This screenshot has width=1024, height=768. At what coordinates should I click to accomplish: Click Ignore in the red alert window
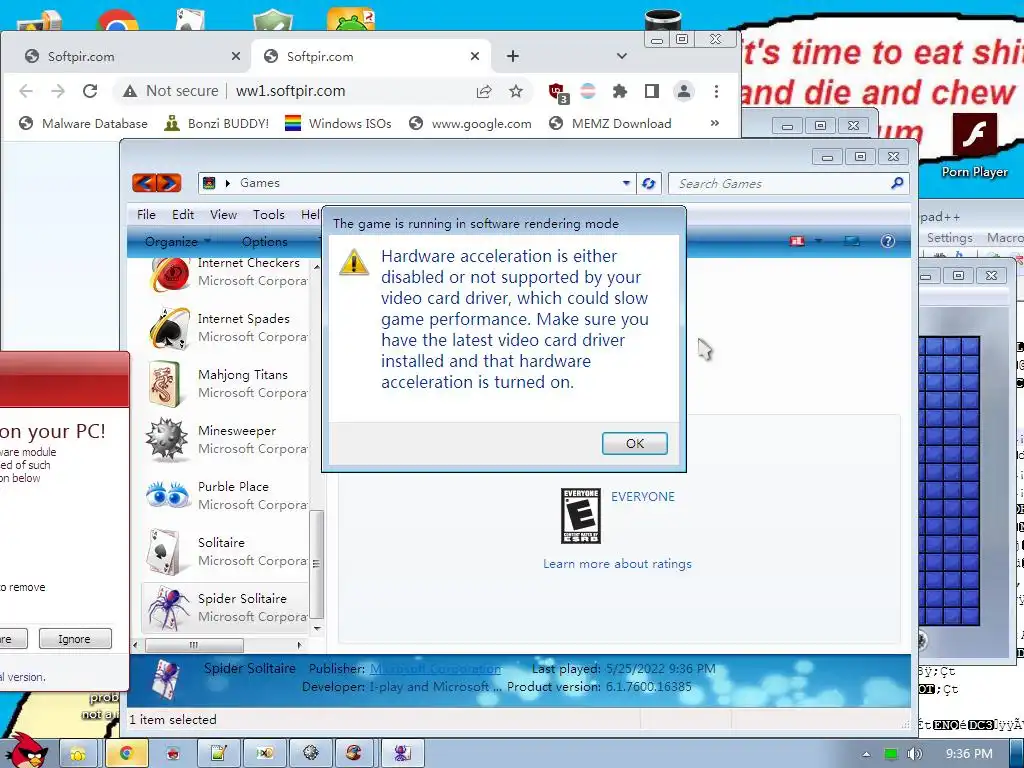(74, 639)
